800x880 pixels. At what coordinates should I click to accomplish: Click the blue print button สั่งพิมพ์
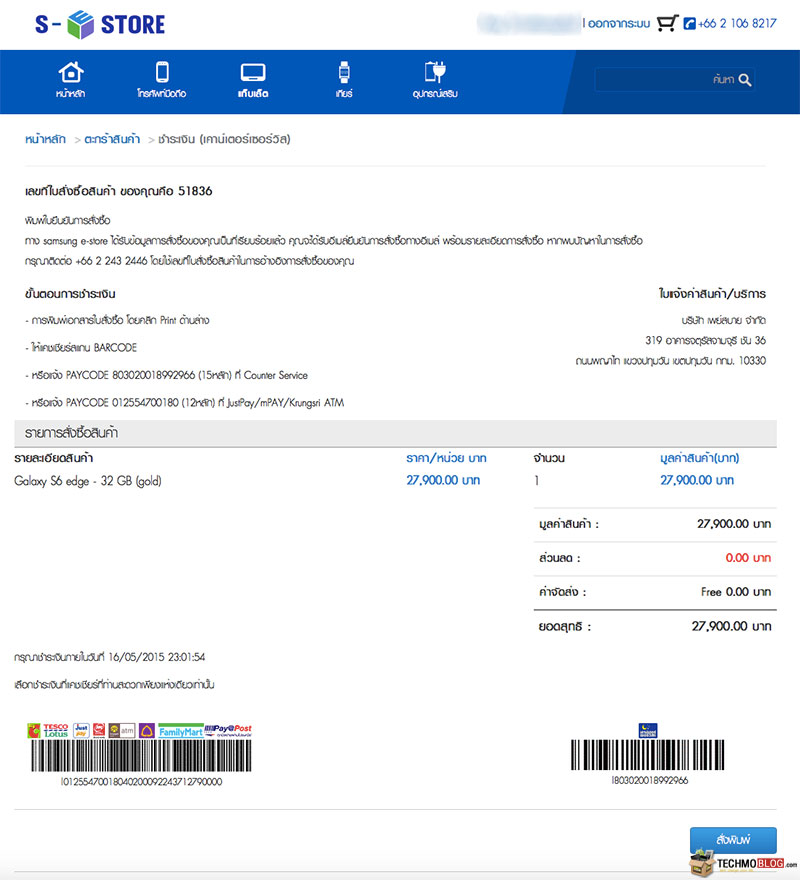point(733,840)
